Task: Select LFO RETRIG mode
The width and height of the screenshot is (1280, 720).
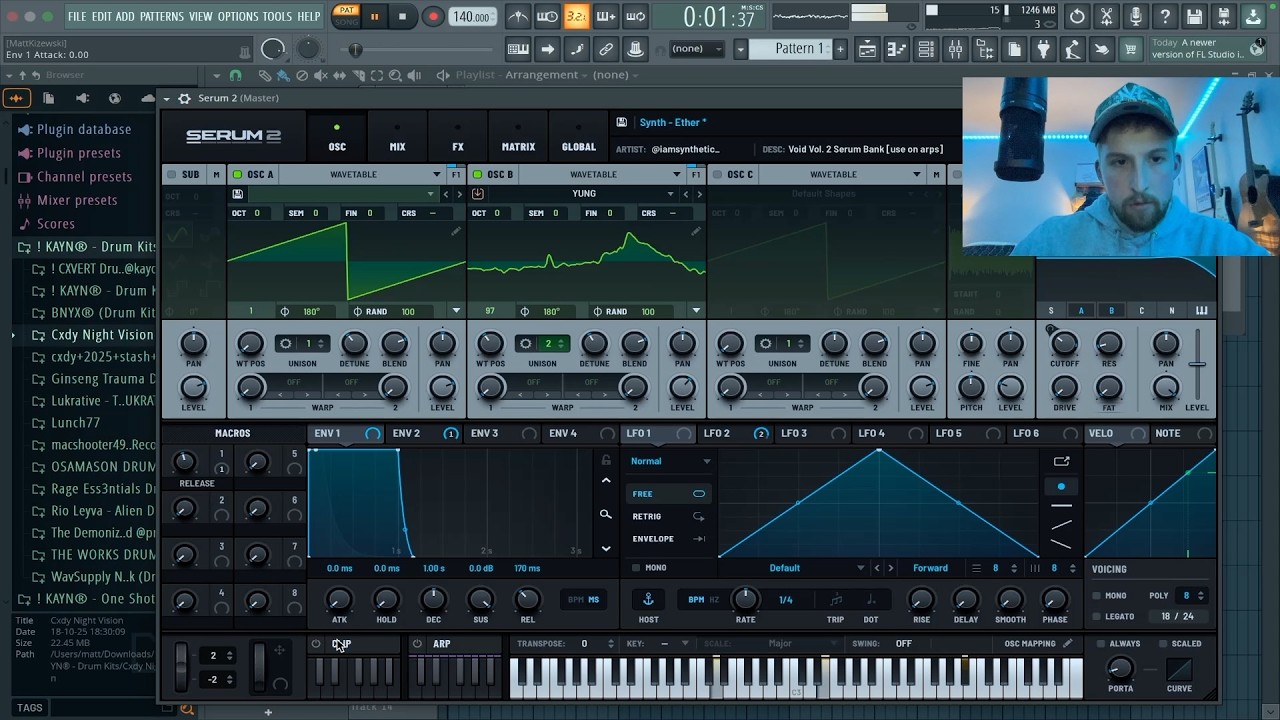Action: coord(668,516)
